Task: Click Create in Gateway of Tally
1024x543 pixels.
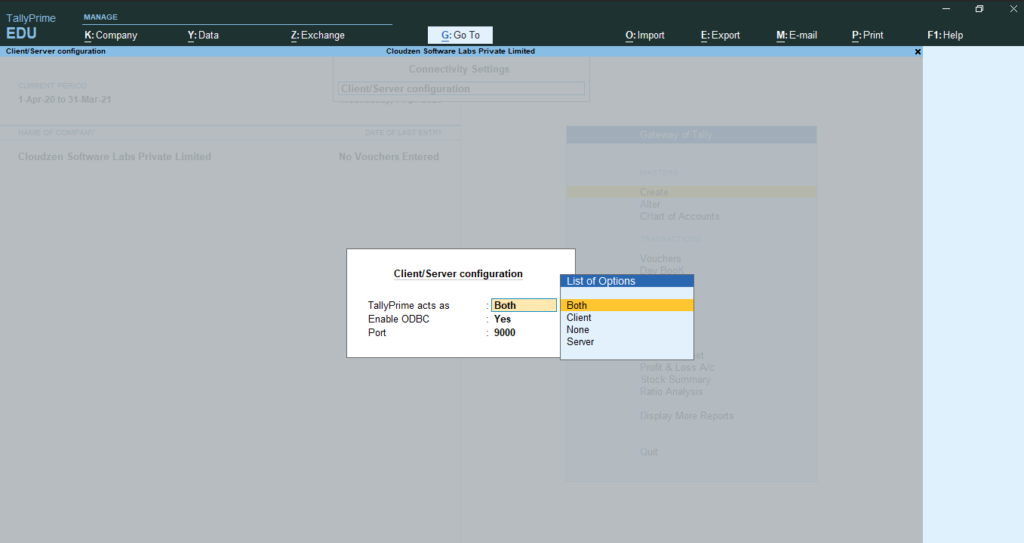Action: click(692, 192)
